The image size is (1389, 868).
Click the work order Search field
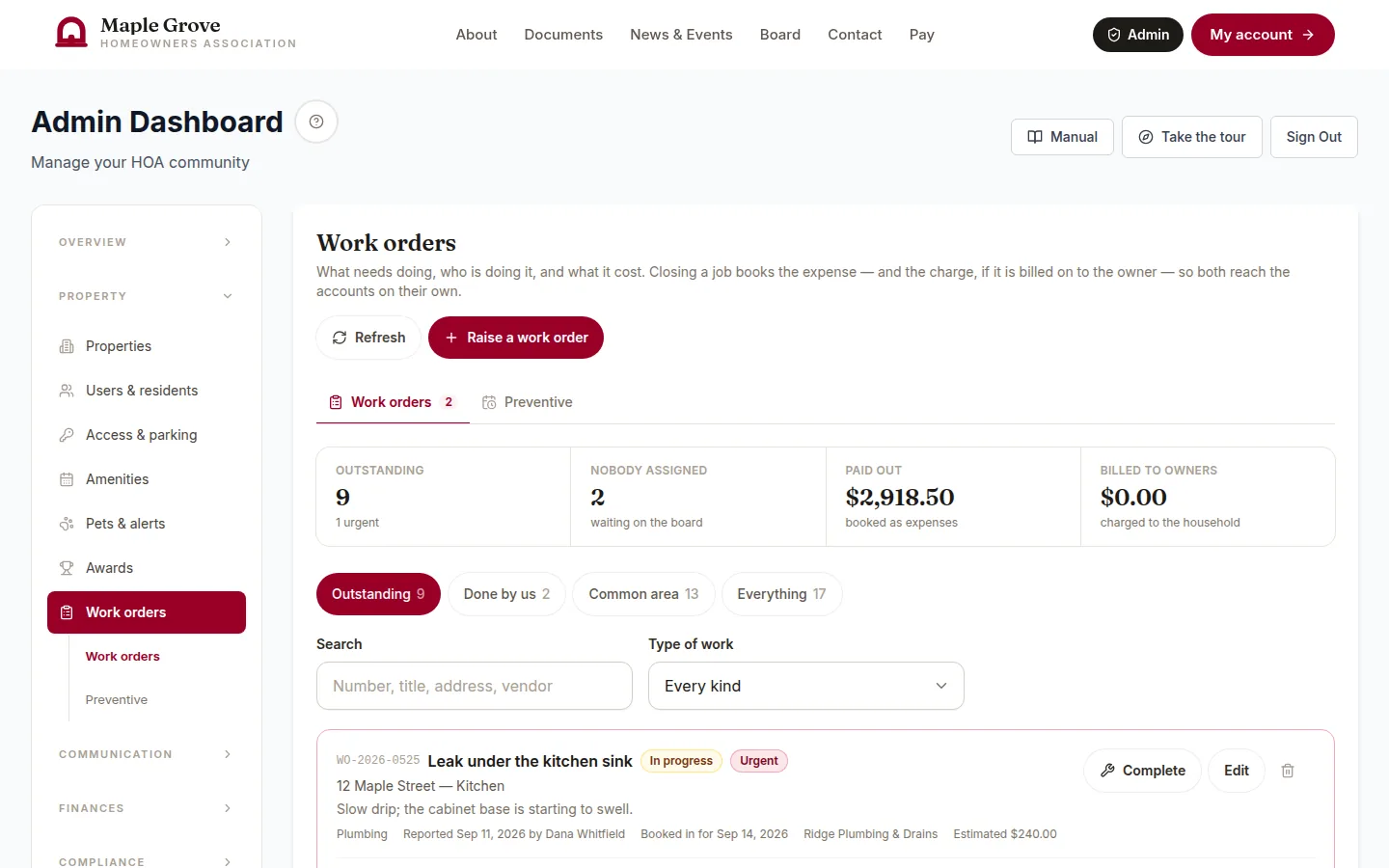tap(475, 686)
